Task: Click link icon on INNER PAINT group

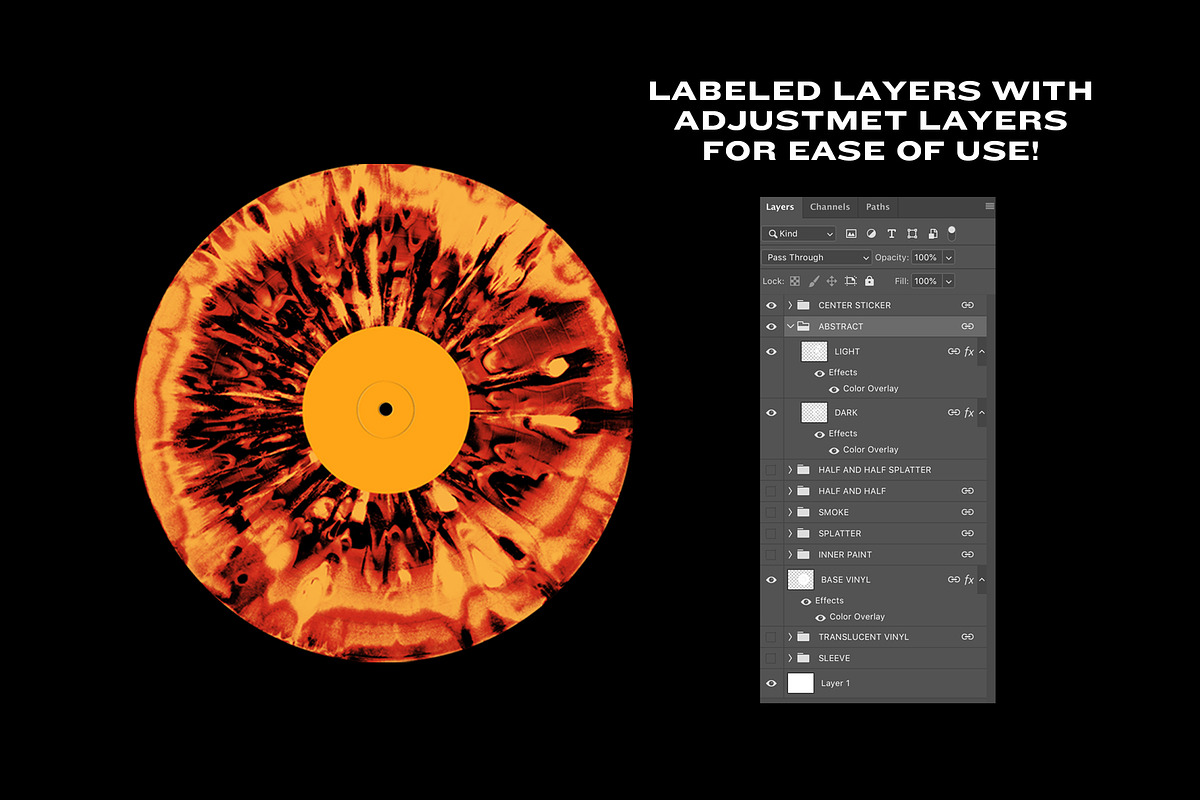Action: coord(967,555)
